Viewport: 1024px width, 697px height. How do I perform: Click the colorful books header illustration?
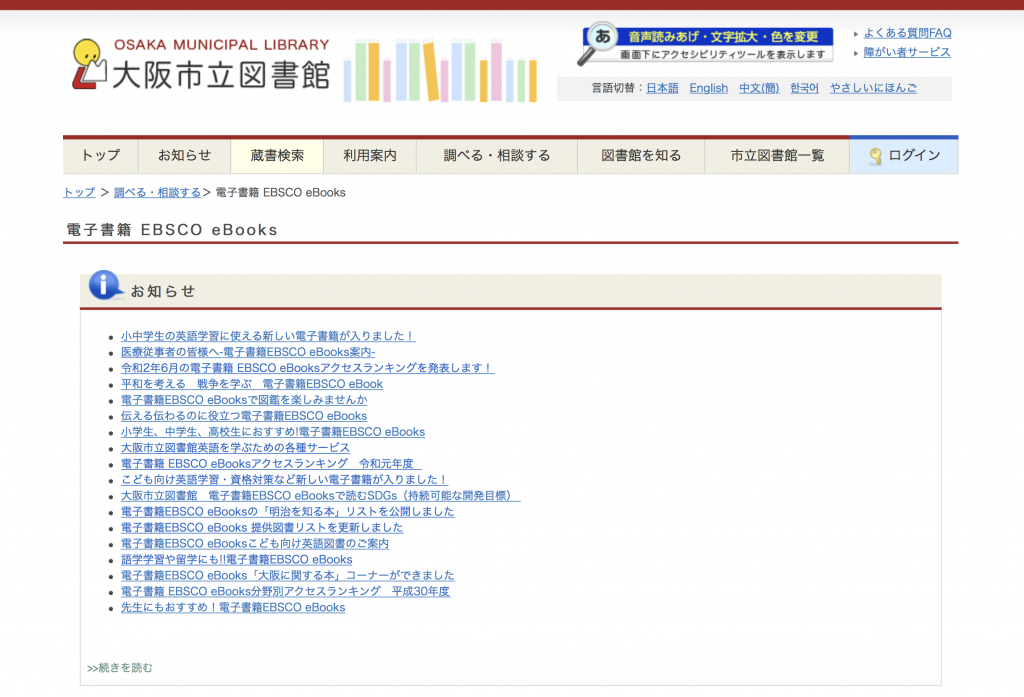440,71
